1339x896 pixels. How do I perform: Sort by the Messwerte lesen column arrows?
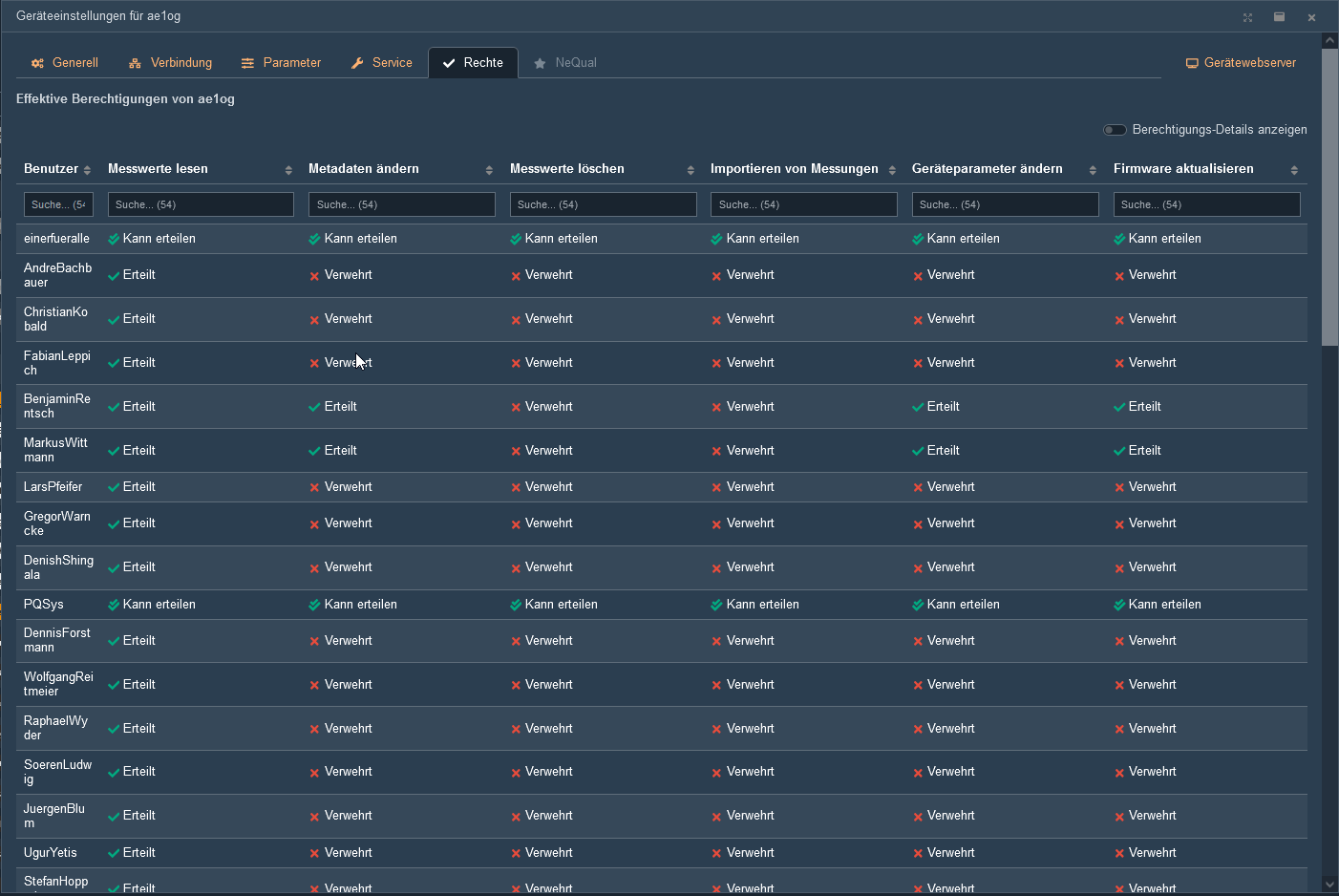click(288, 170)
